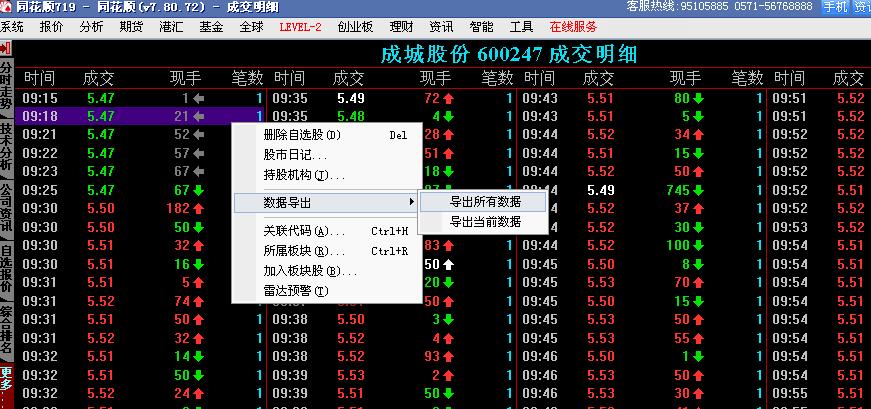Choose 关联代码(A)... from context menu
Viewport: 871px width, 409px height.
tap(327, 231)
